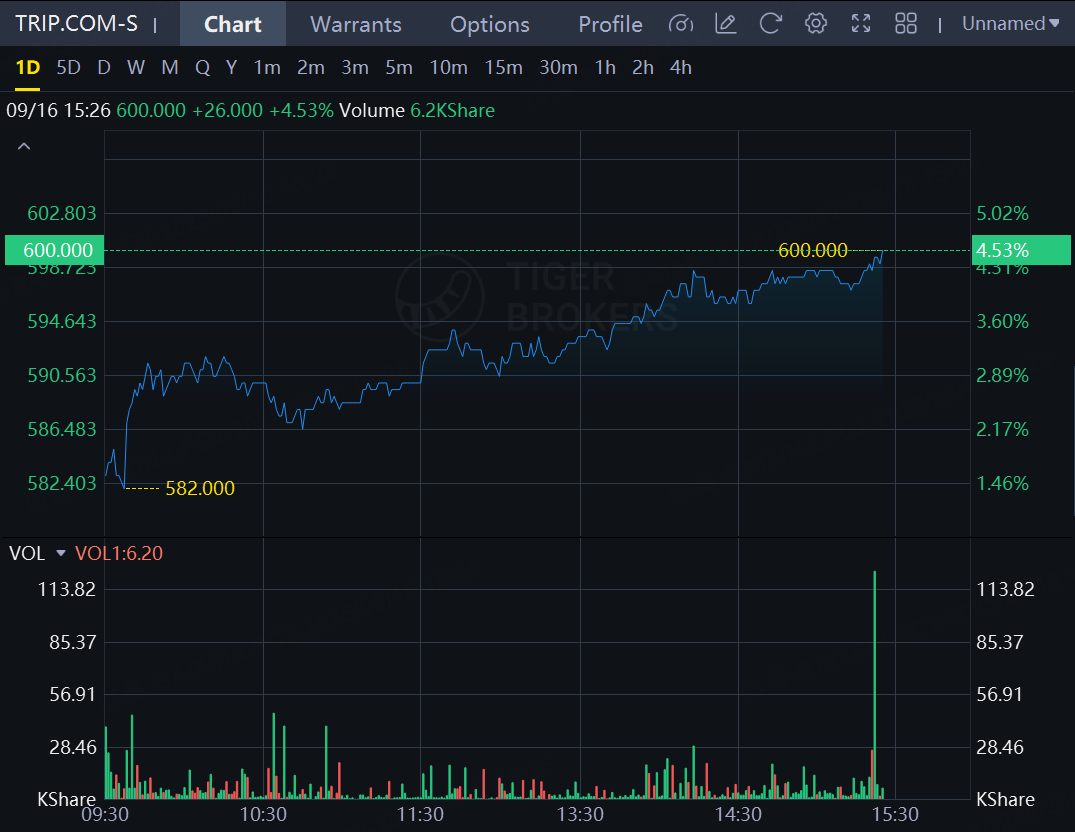The height and width of the screenshot is (832, 1075).
Task: Click the +26.000 price change value
Action: [227, 110]
